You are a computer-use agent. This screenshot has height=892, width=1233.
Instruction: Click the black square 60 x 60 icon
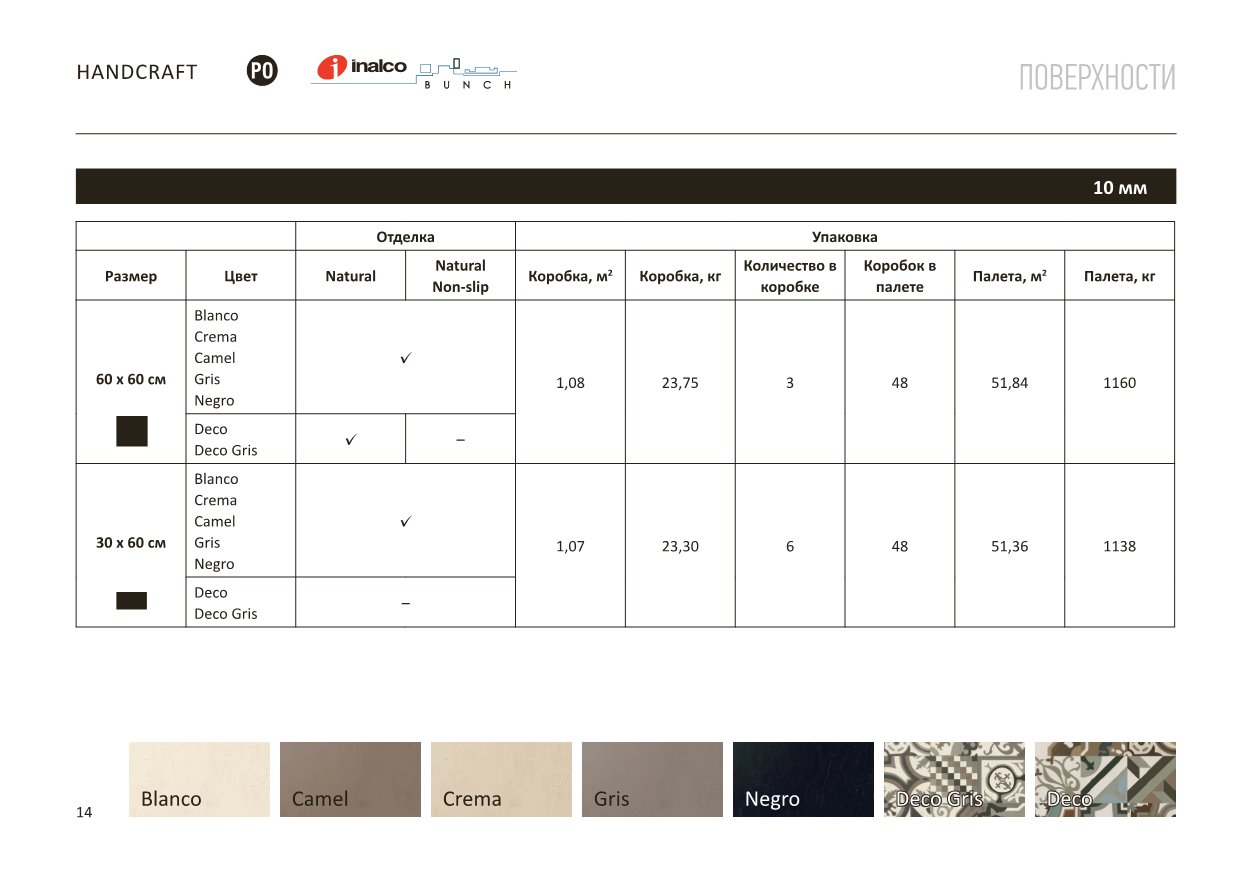coord(132,431)
